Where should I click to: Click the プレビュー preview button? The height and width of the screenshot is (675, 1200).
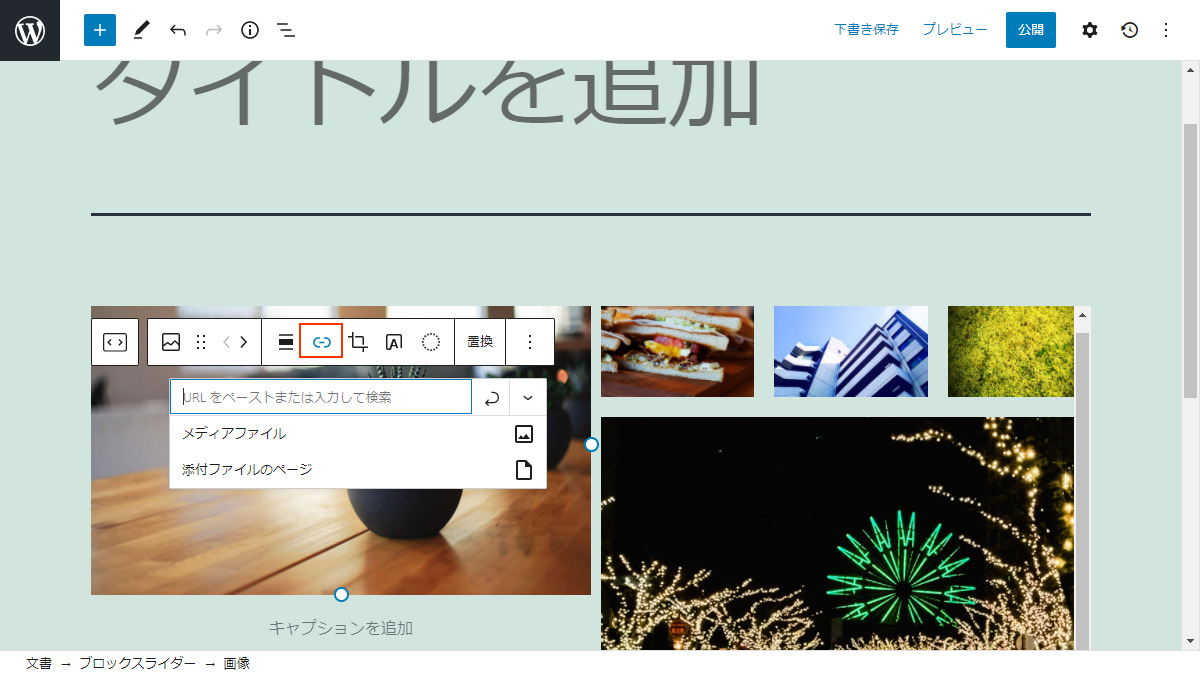[x=955, y=30]
